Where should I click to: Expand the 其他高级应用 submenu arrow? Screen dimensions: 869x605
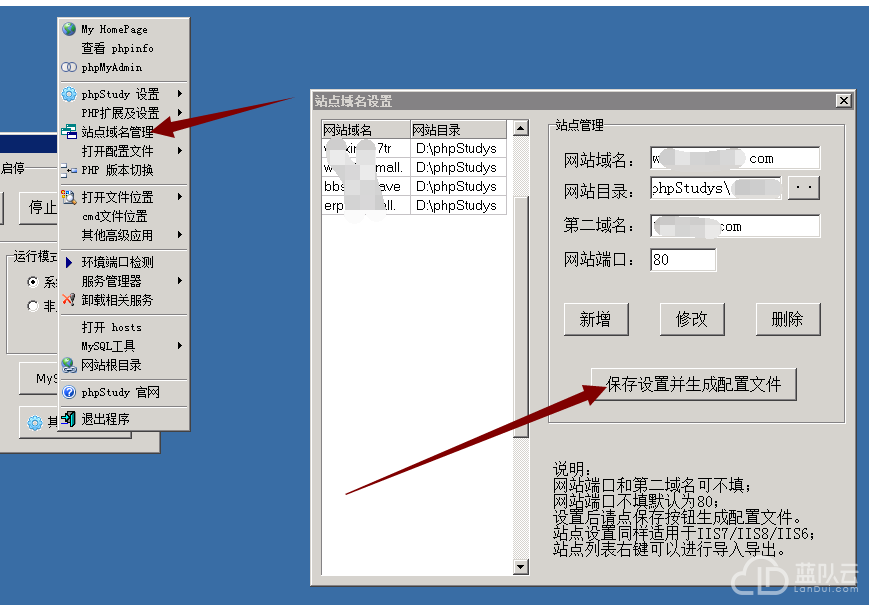click(180, 235)
